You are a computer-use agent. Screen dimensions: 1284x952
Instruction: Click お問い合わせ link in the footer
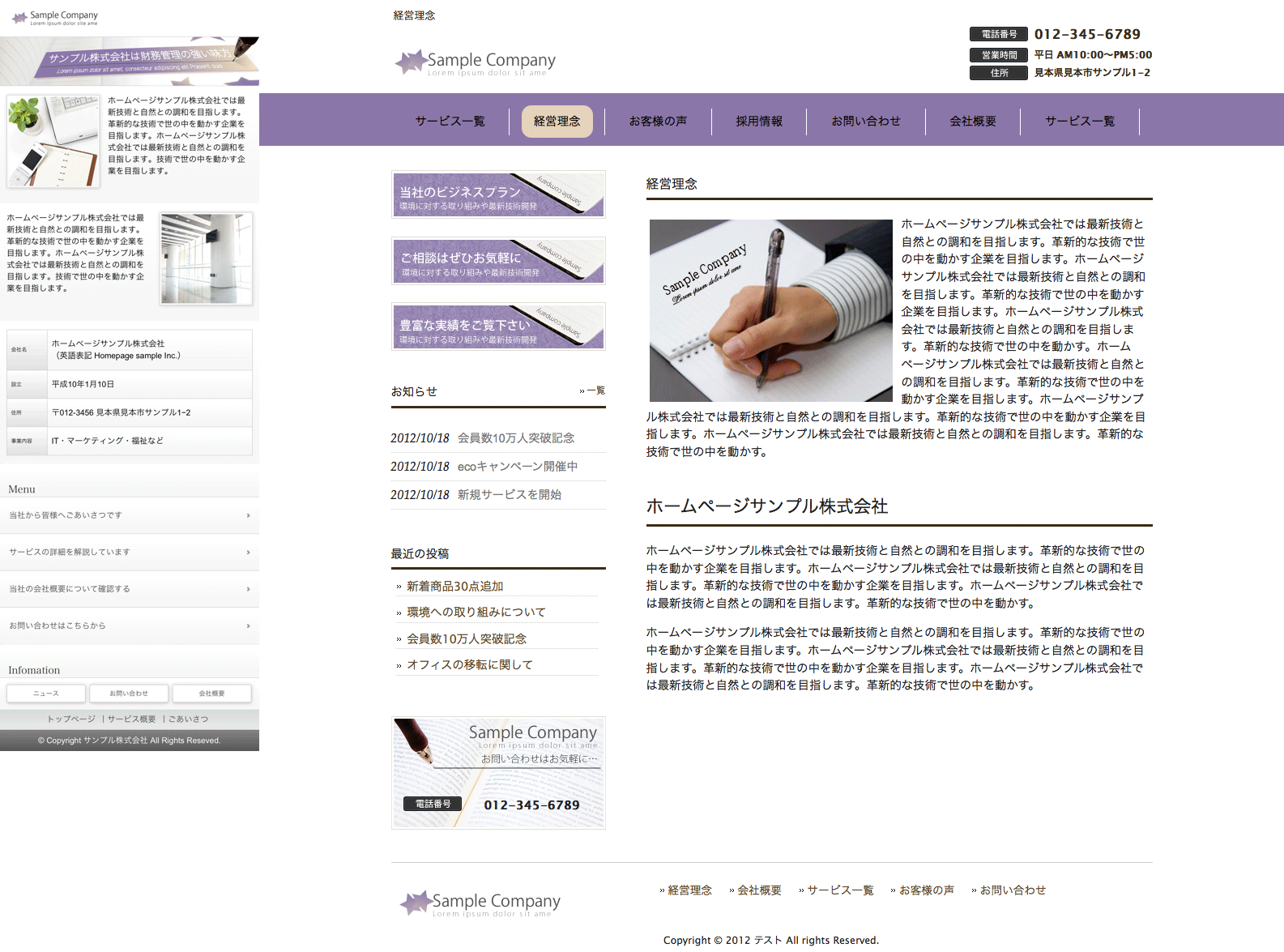click(1012, 890)
